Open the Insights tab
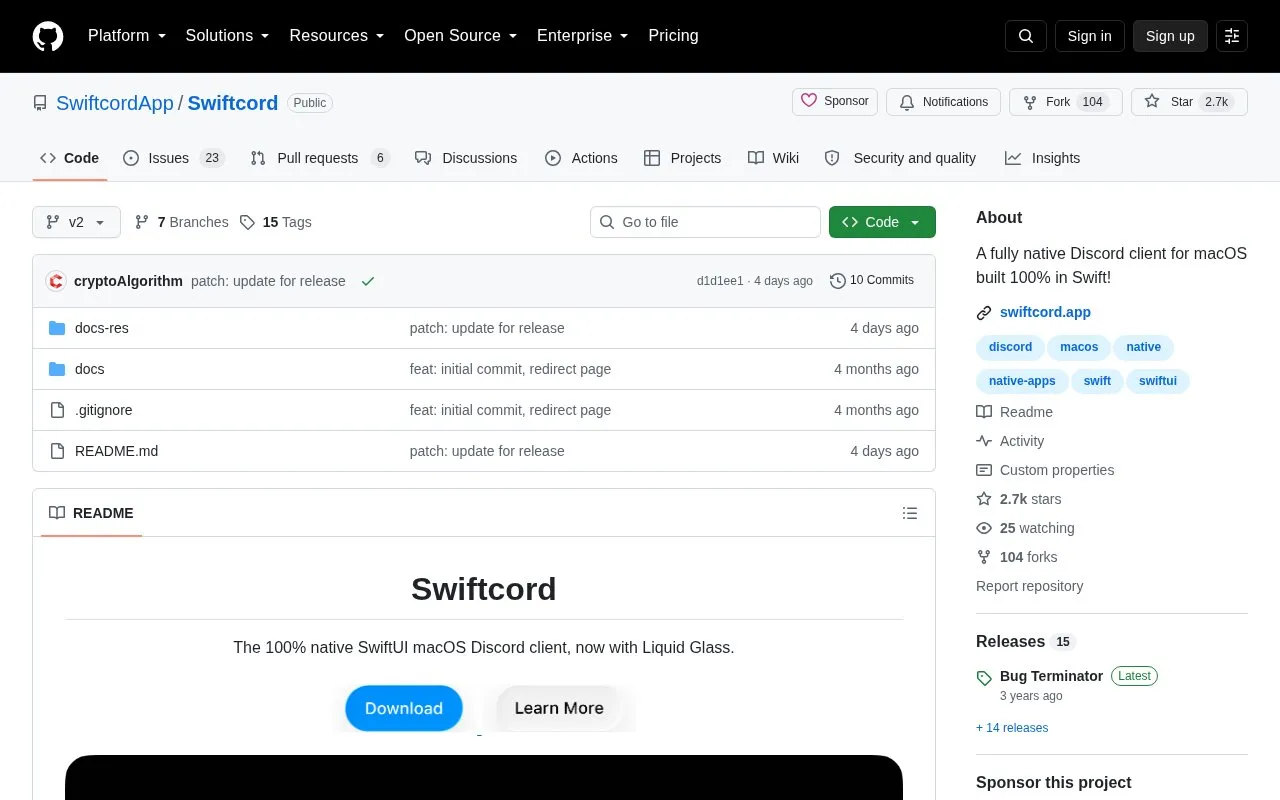 click(x=1042, y=158)
